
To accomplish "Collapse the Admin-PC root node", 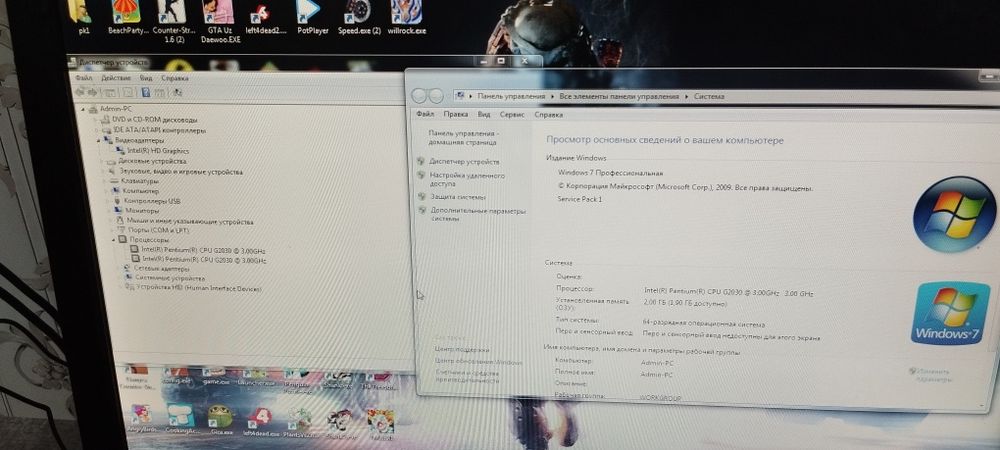I will point(84,109).
